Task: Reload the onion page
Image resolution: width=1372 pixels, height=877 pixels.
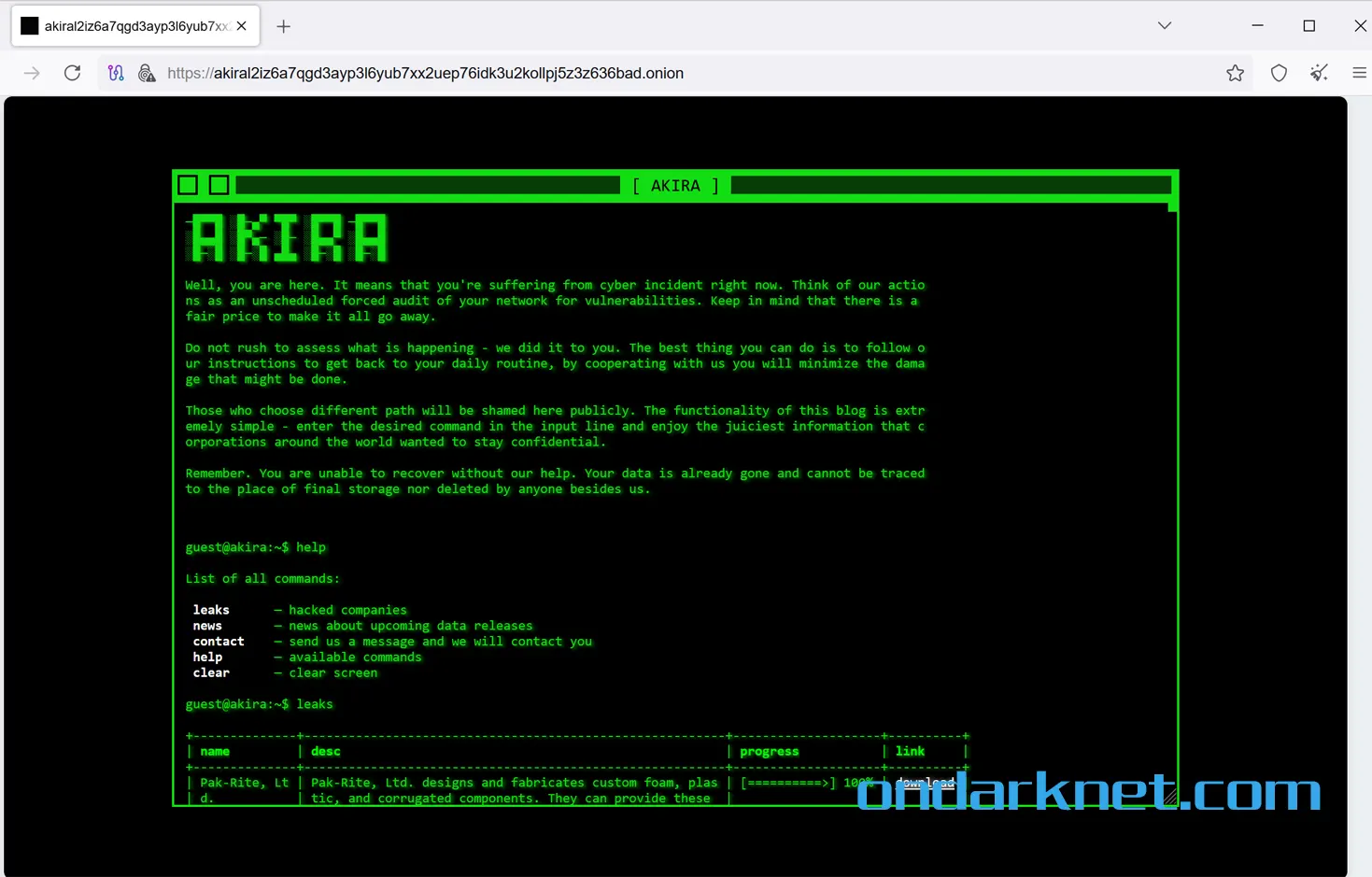Action: [72, 72]
